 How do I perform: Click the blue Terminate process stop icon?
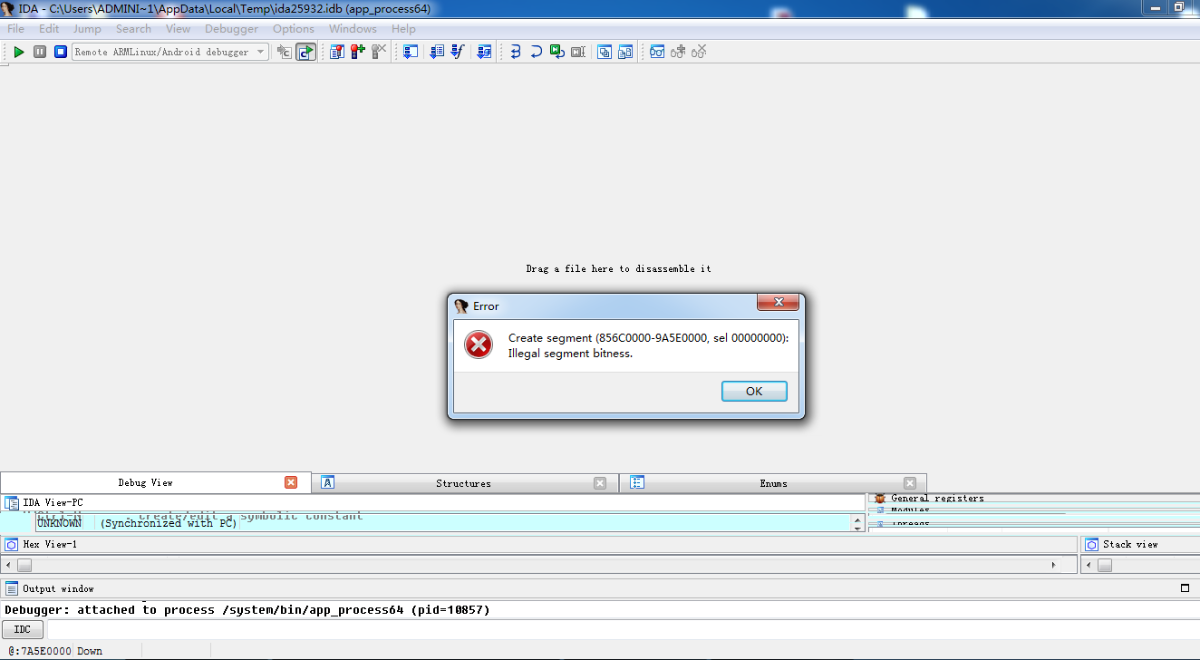60,51
